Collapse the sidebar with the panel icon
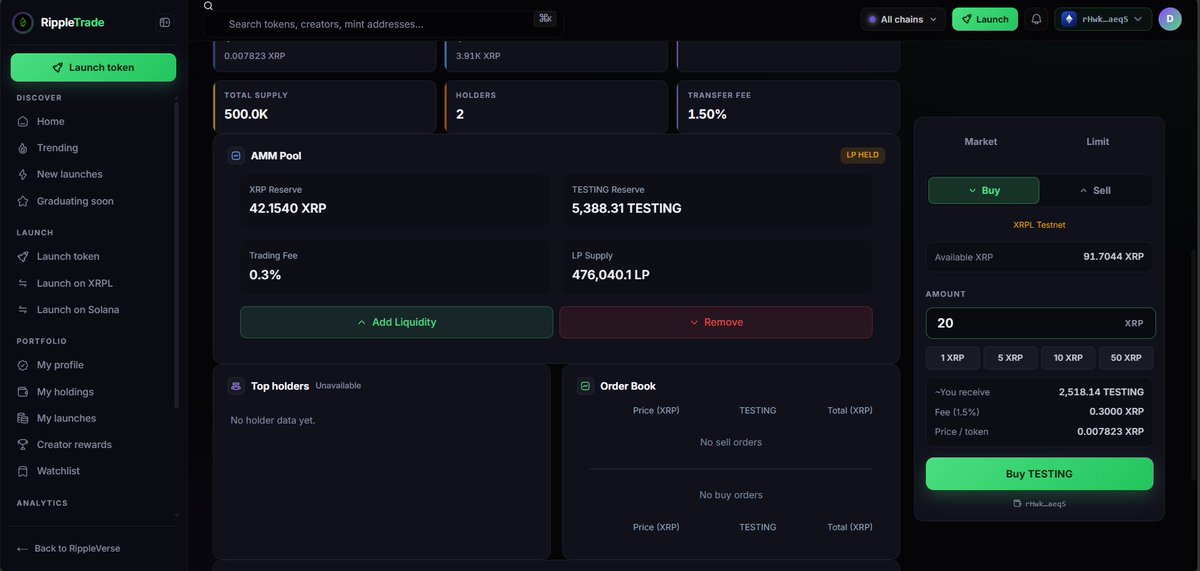 [x=165, y=22]
